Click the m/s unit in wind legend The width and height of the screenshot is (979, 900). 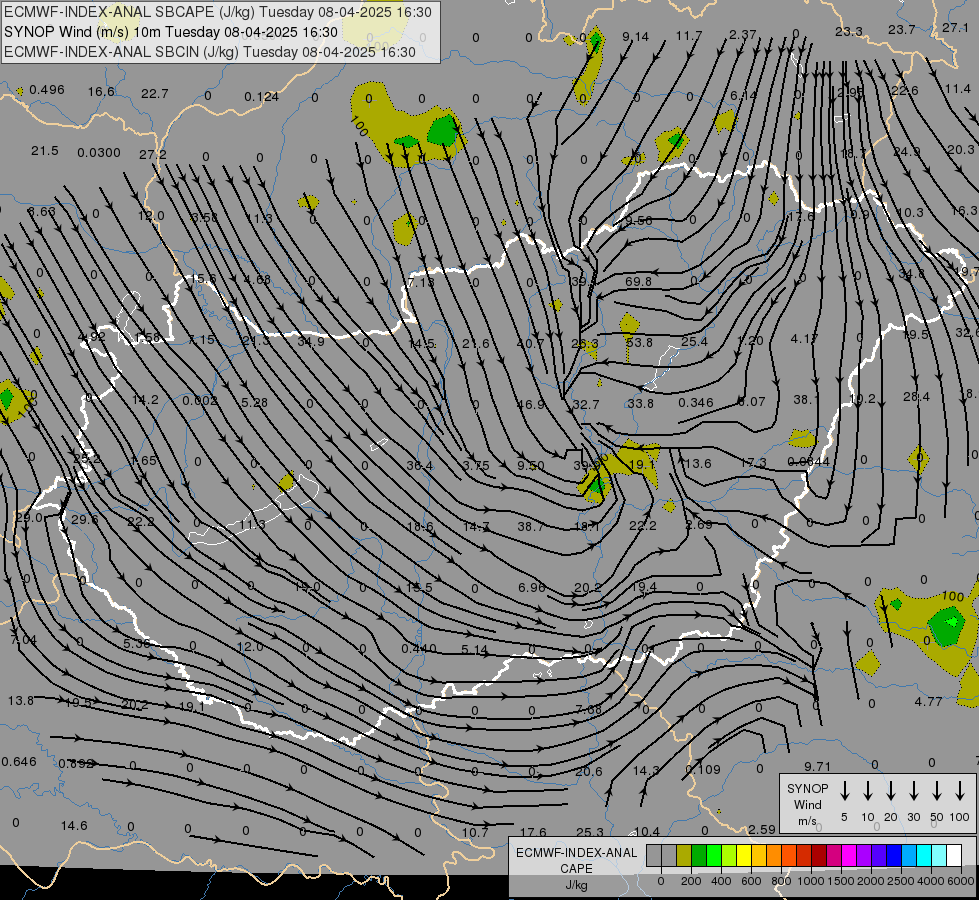point(807,821)
